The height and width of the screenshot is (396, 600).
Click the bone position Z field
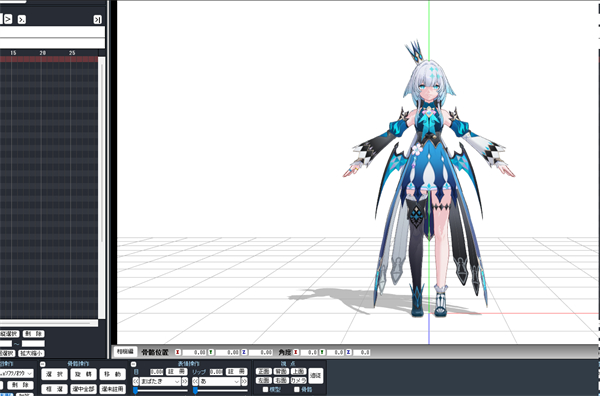coord(261,352)
